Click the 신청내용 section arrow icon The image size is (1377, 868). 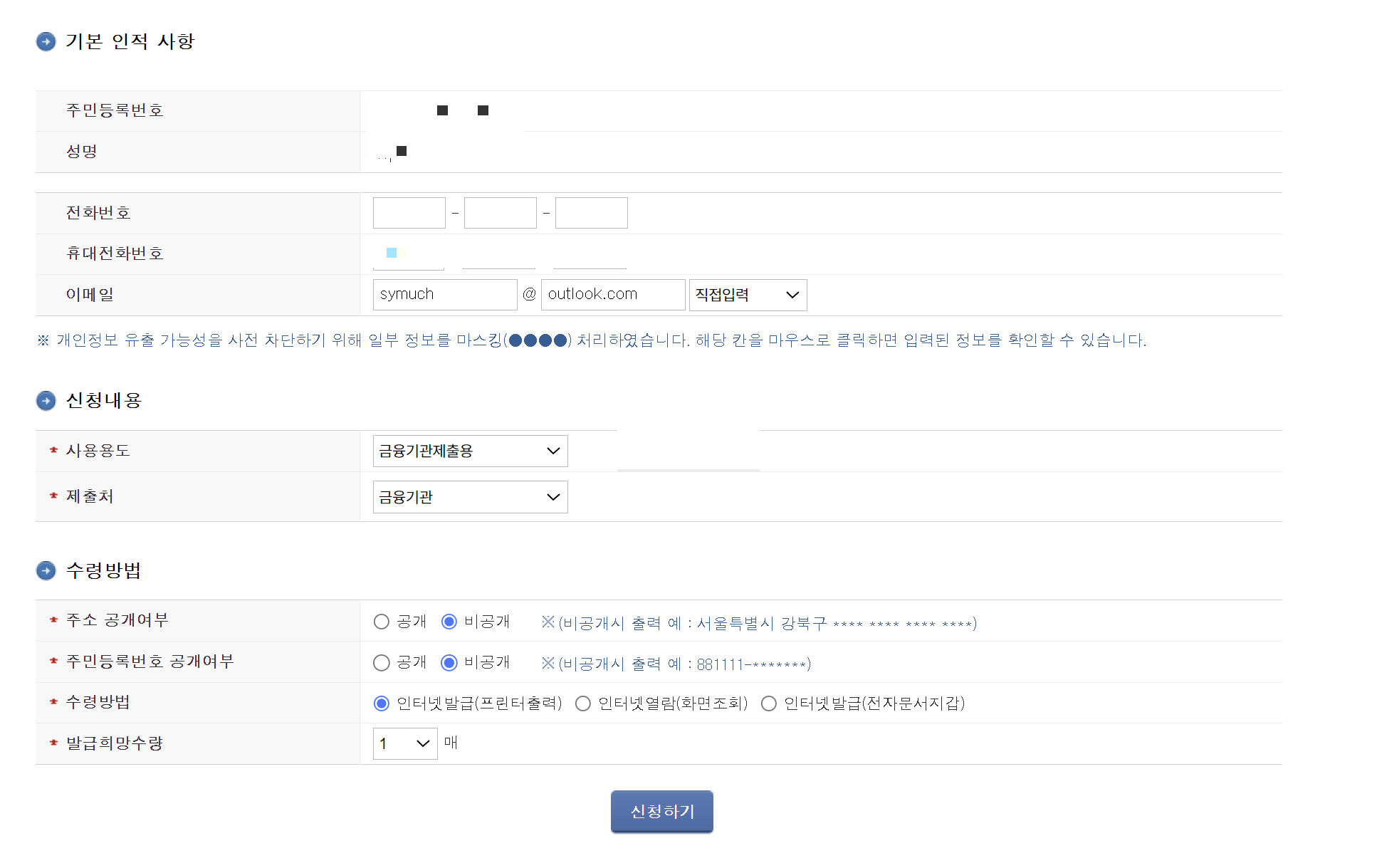pos(46,401)
